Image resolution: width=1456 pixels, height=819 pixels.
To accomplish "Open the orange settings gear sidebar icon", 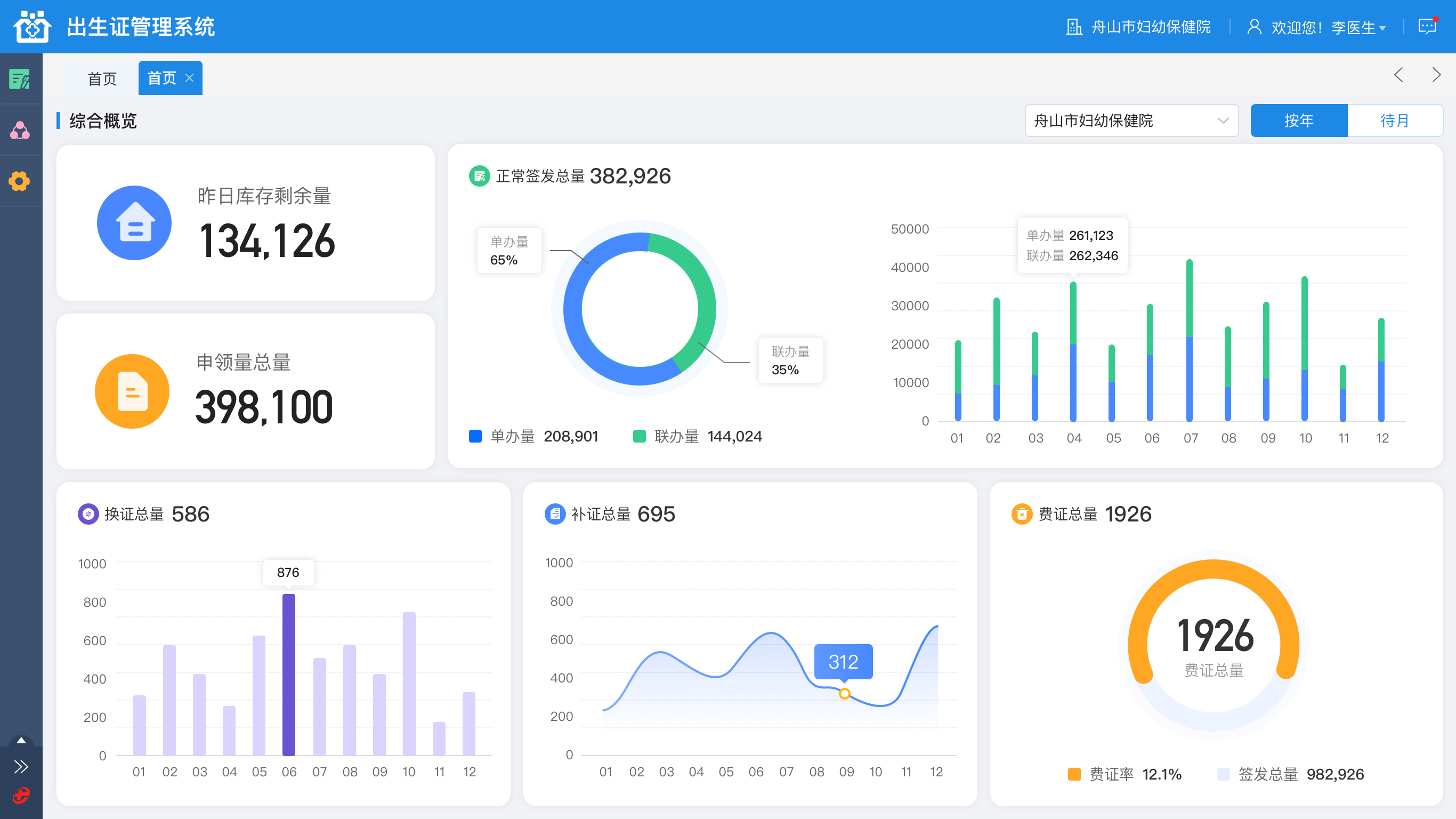I will click(20, 182).
